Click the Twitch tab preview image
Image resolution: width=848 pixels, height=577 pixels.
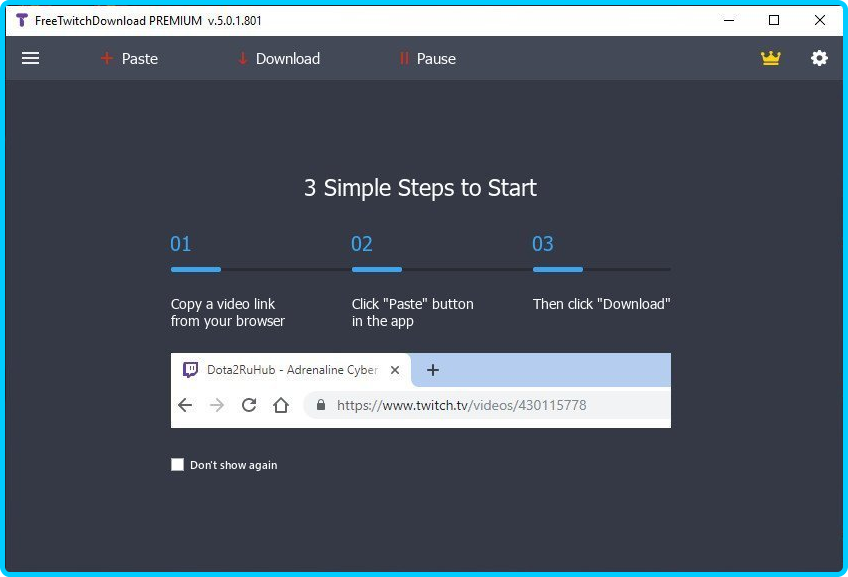pyautogui.click(x=421, y=390)
